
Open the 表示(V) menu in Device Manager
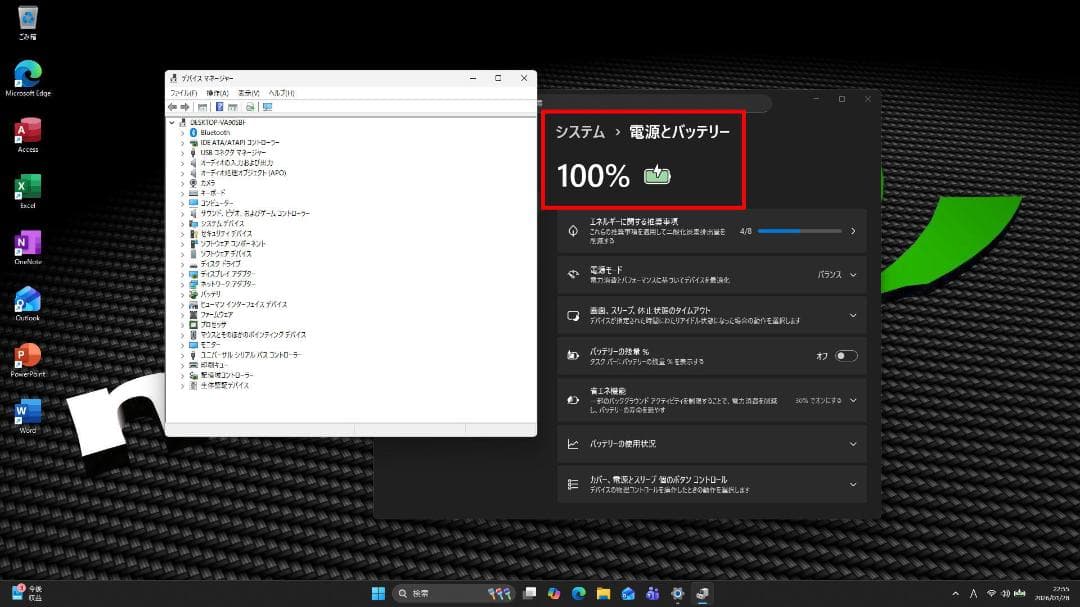tap(251, 93)
